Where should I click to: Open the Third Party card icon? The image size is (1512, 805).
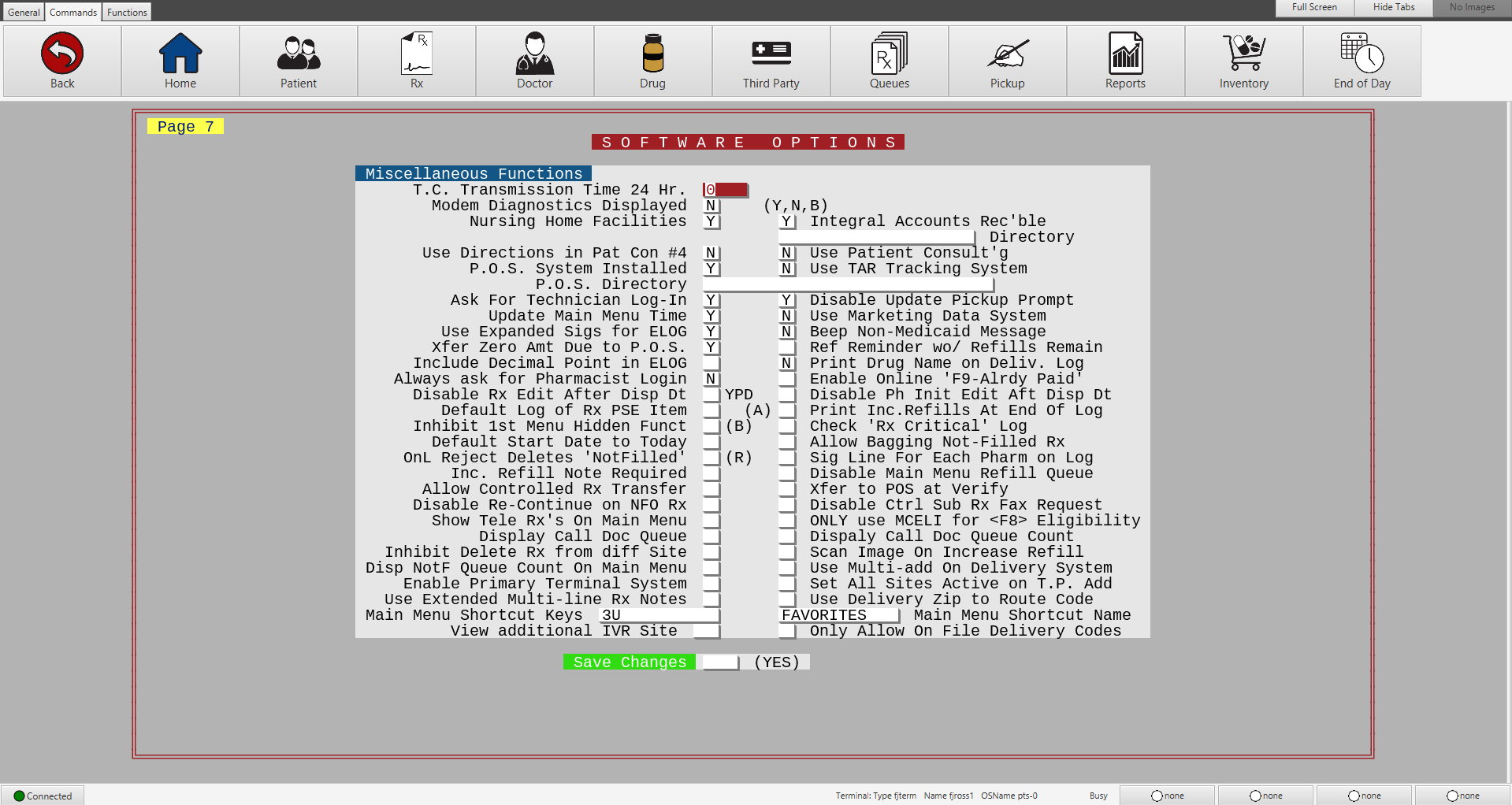coord(771,54)
